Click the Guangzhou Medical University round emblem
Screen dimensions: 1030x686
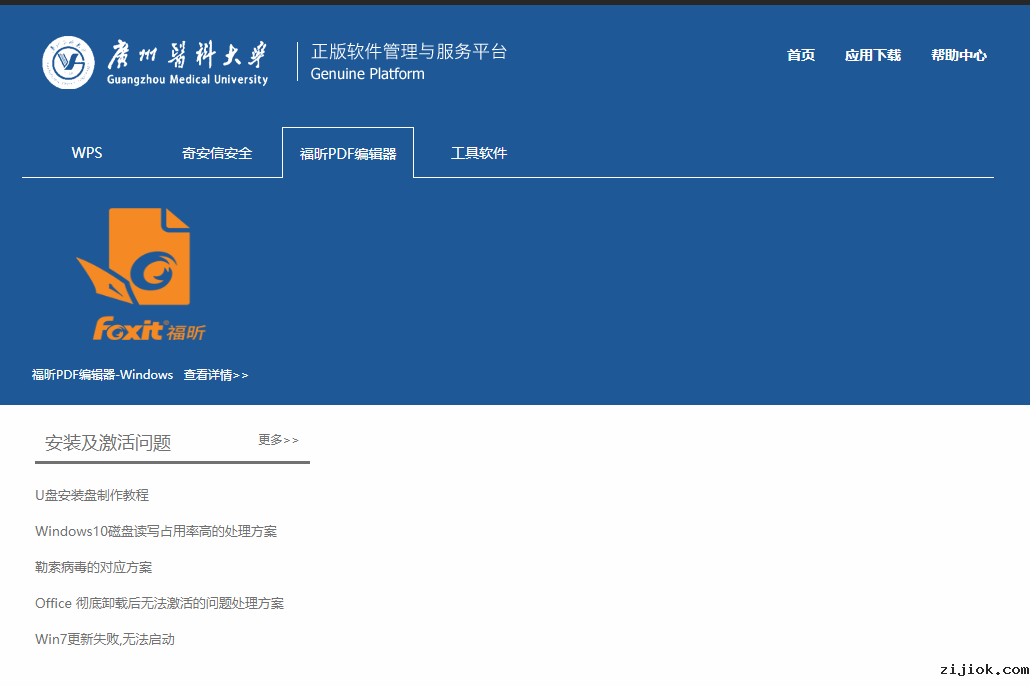(x=69, y=62)
